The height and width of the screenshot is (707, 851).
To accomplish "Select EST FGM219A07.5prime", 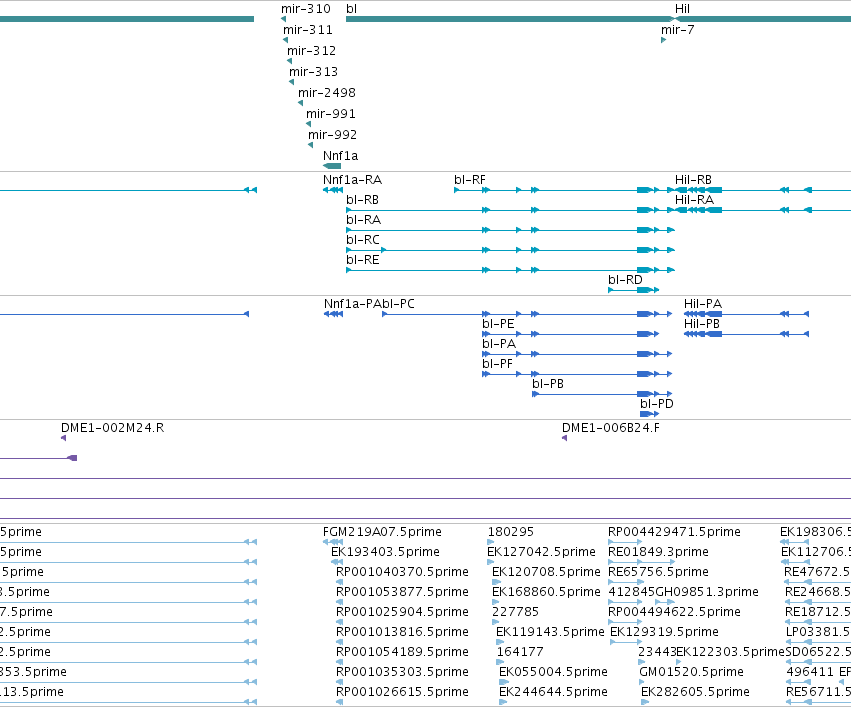I will pos(333,542).
